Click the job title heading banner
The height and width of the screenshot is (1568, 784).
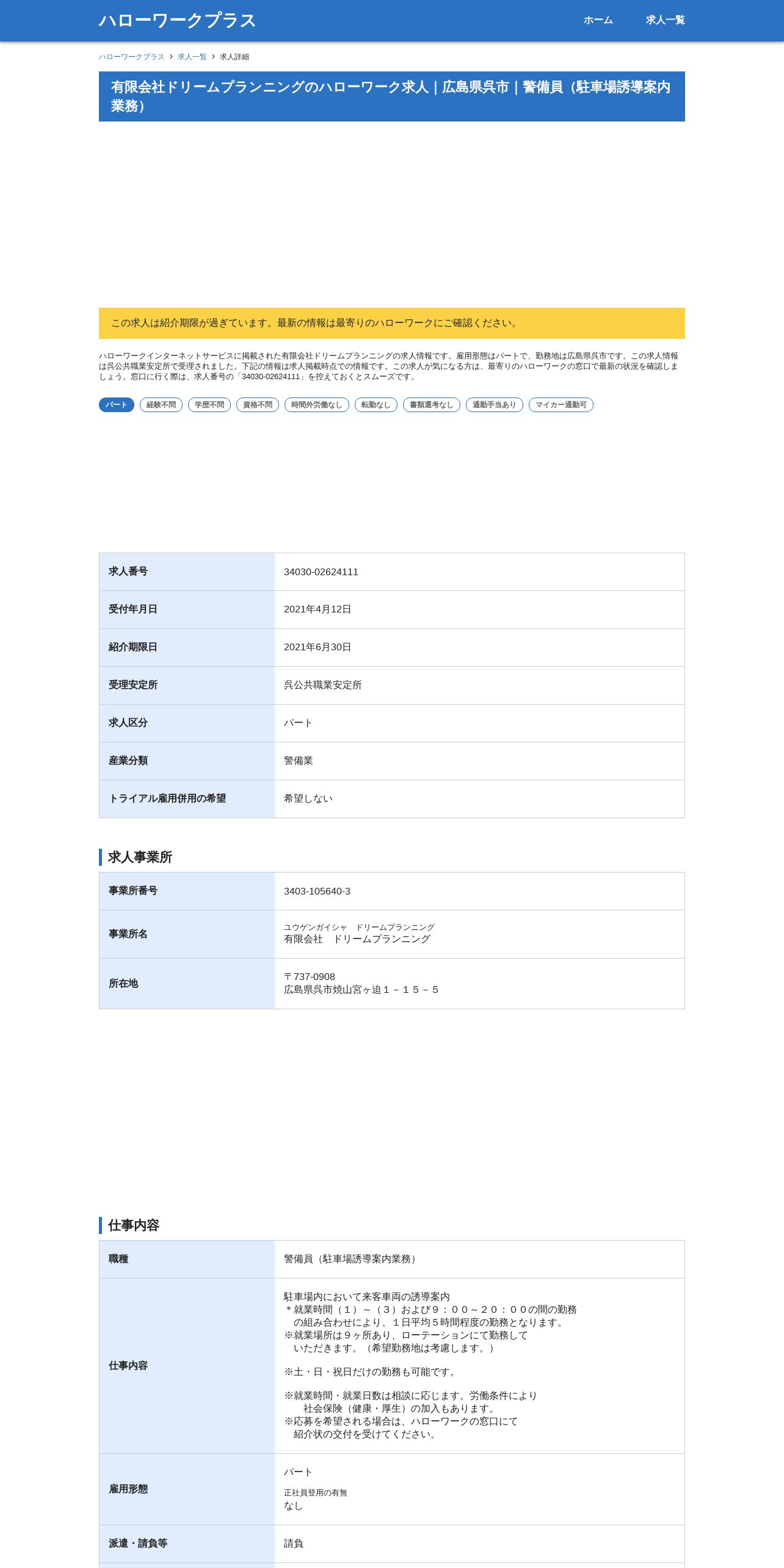coord(392,96)
